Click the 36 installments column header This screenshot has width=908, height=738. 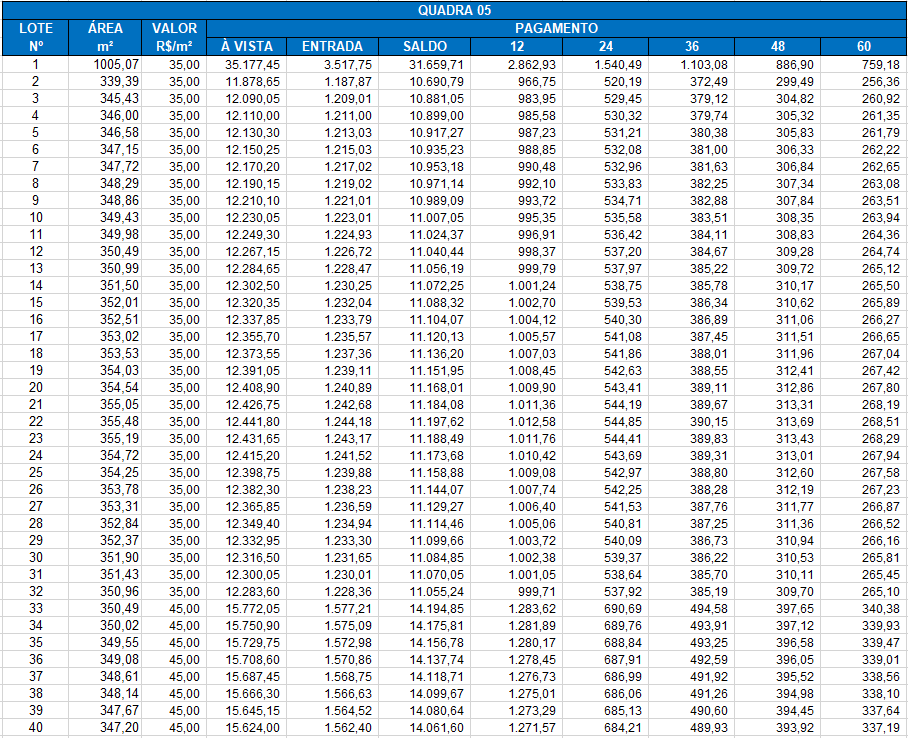[x=691, y=46]
